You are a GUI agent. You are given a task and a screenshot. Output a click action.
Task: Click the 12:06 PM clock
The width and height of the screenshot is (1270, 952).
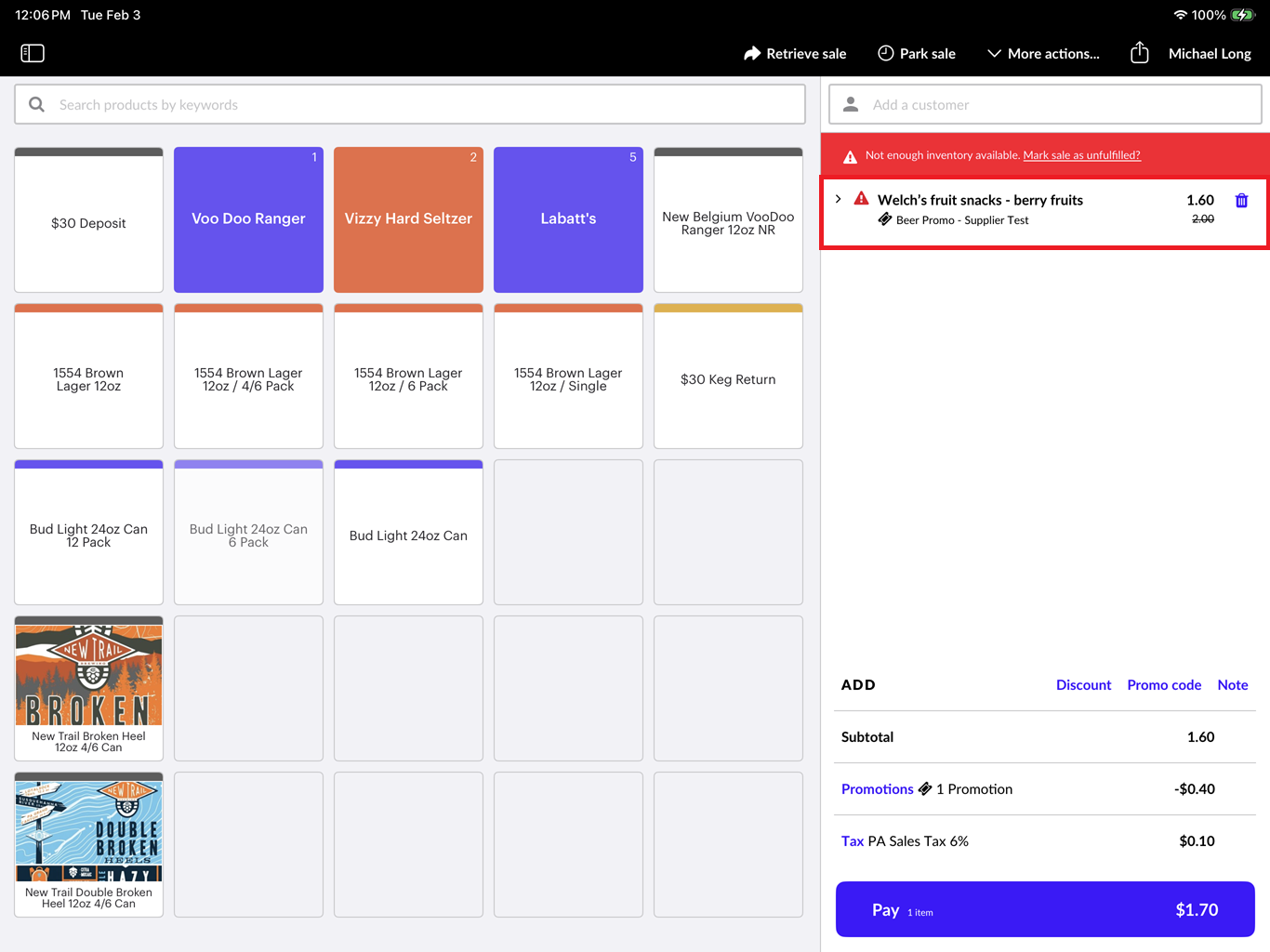[x=43, y=15]
